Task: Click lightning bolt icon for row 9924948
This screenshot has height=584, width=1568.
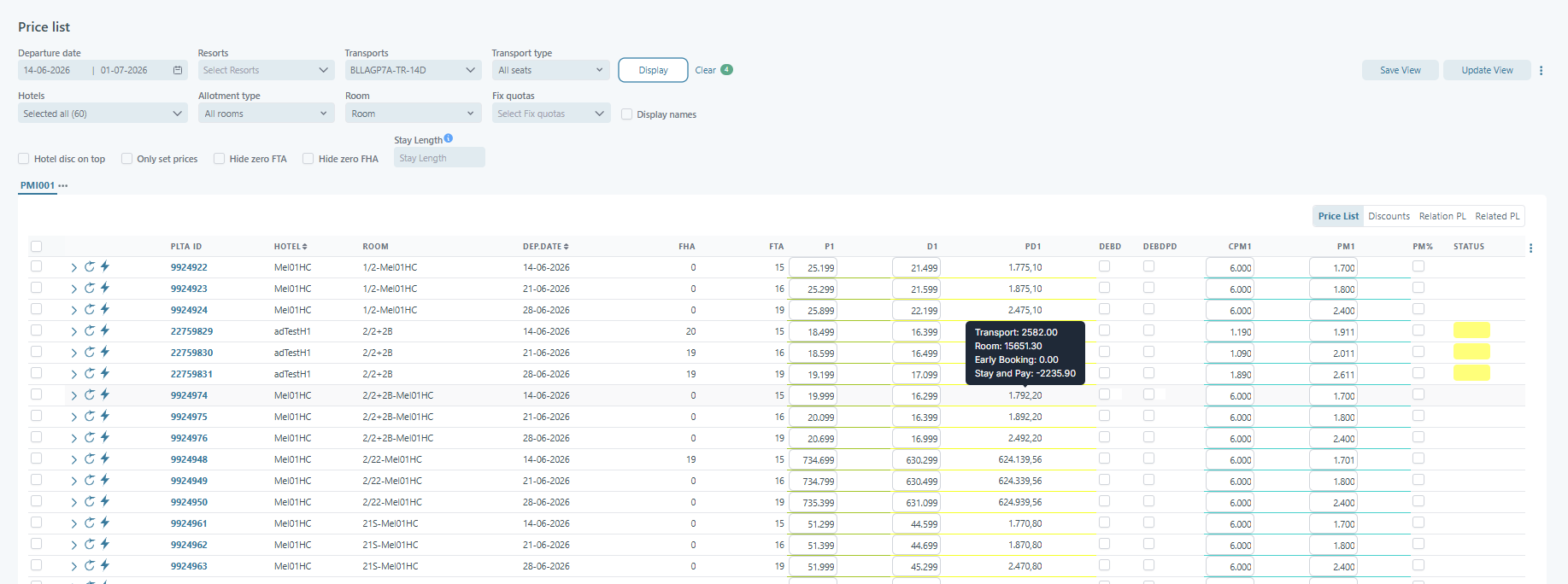Action: click(105, 458)
